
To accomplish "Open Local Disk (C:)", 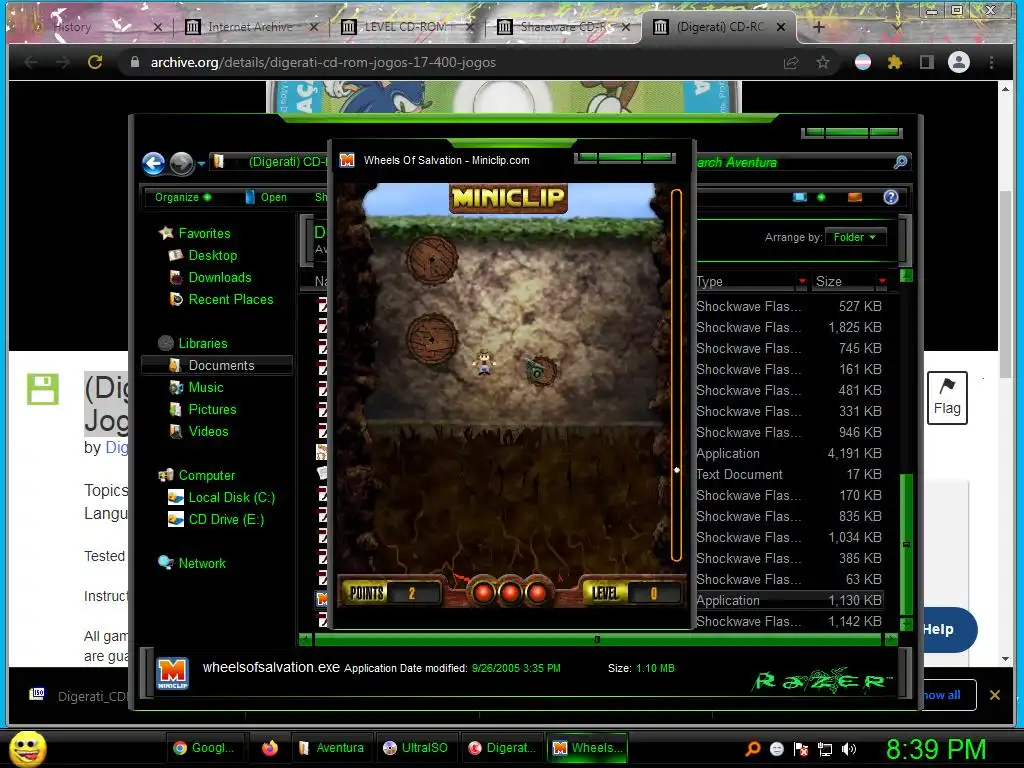I will [x=221, y=498].
